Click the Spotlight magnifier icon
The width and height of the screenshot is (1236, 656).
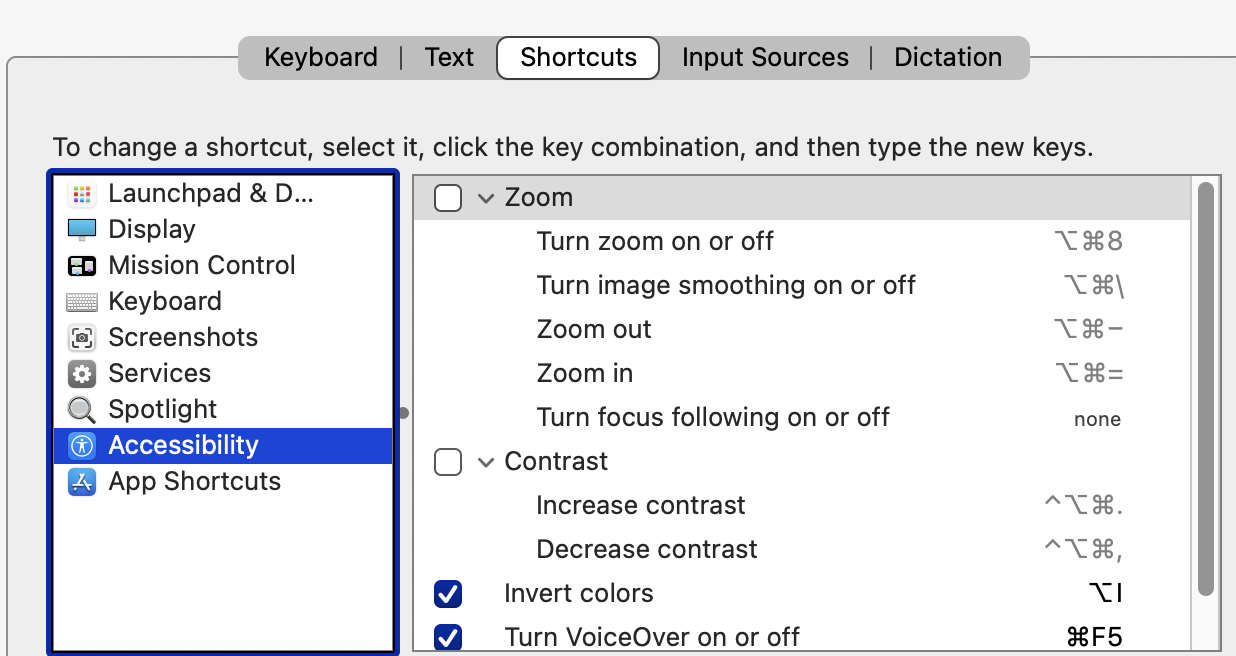coord(82,410)
